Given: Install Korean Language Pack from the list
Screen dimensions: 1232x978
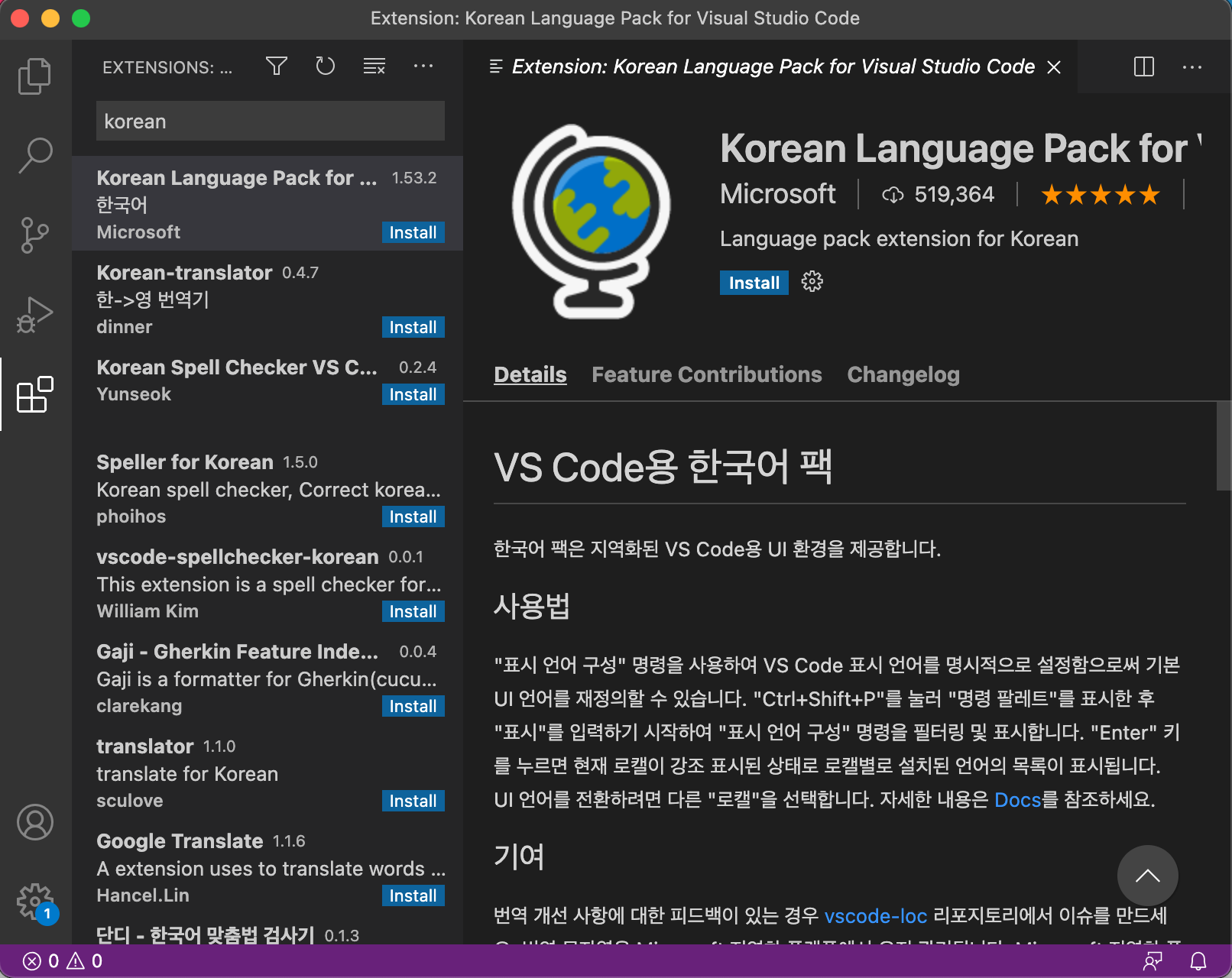Looking at the screenshot, I should coord(413,232).
